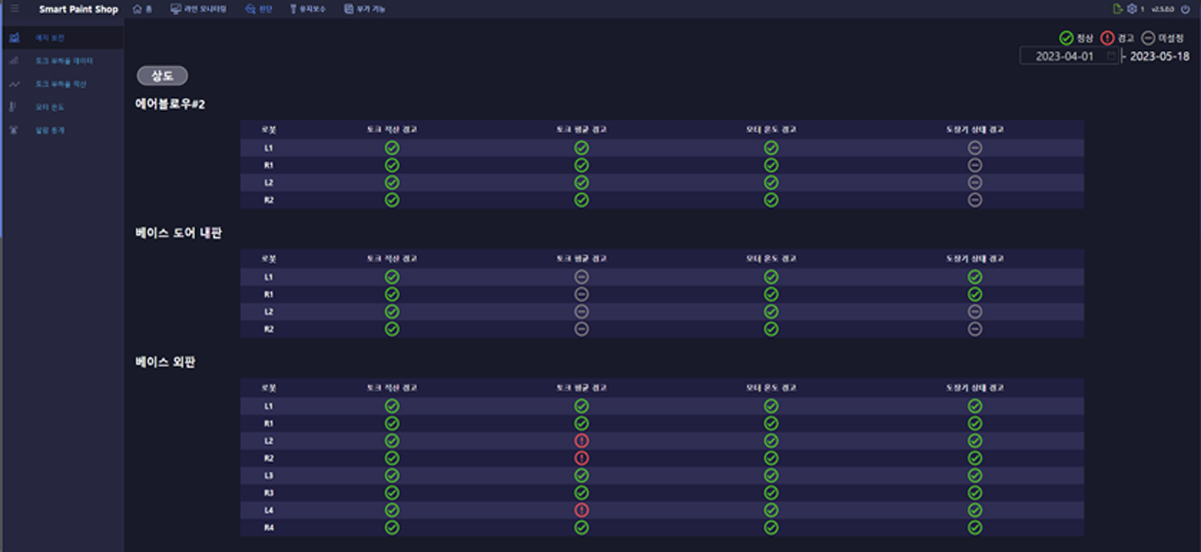Viewport: 1201px width, 552px height.
Task: Click the red 경고 legend icon
Action: pyautogui.click(x=1107, y=38)
